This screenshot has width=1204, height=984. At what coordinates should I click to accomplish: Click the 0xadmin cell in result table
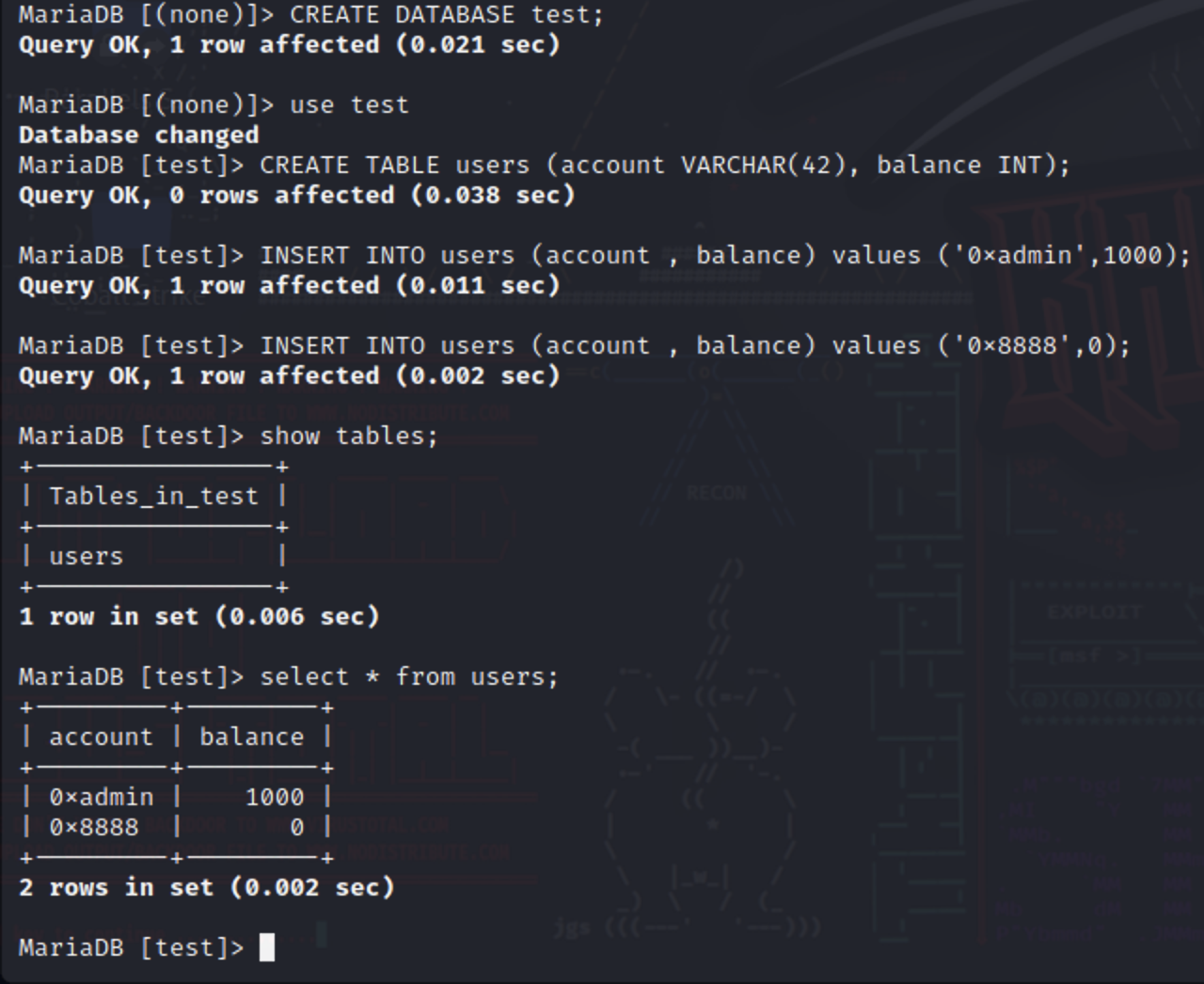101,797
